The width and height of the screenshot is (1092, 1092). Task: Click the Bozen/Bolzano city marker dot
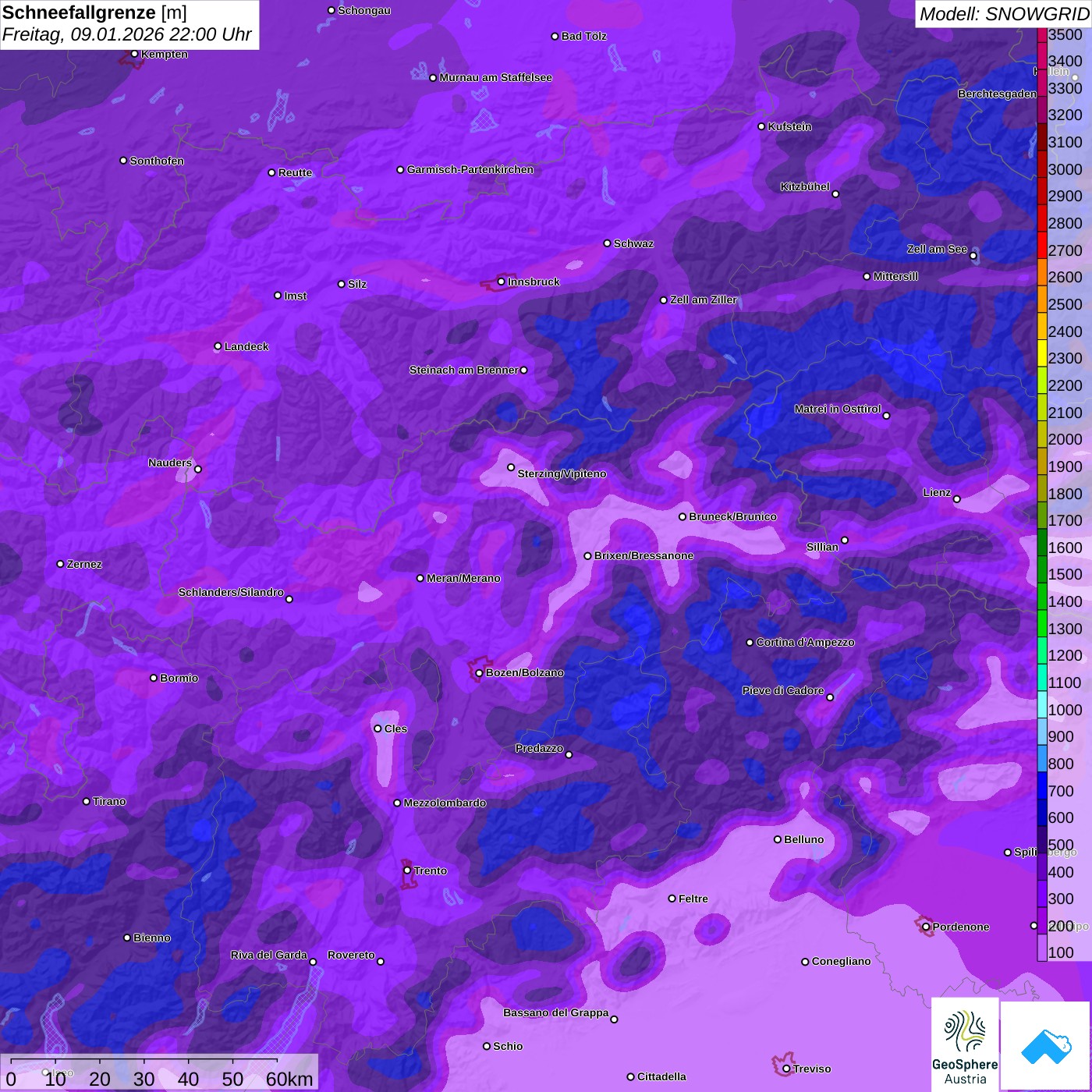[x=480, y=673]
